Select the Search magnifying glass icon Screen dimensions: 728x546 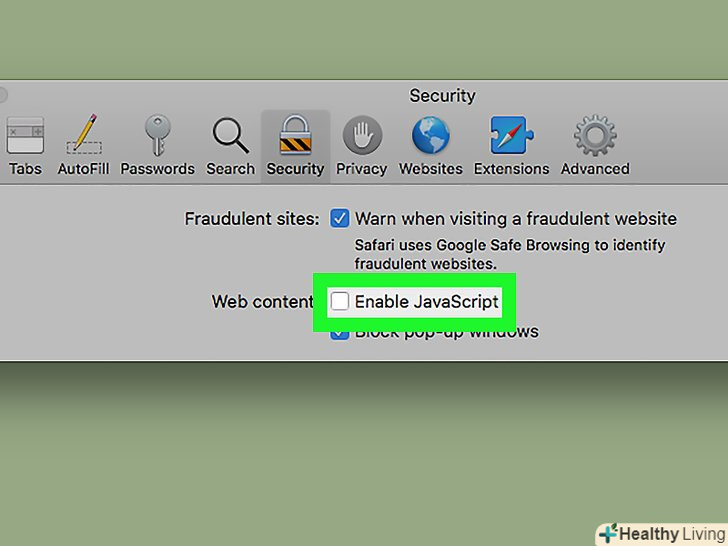[x=231, y=136]
